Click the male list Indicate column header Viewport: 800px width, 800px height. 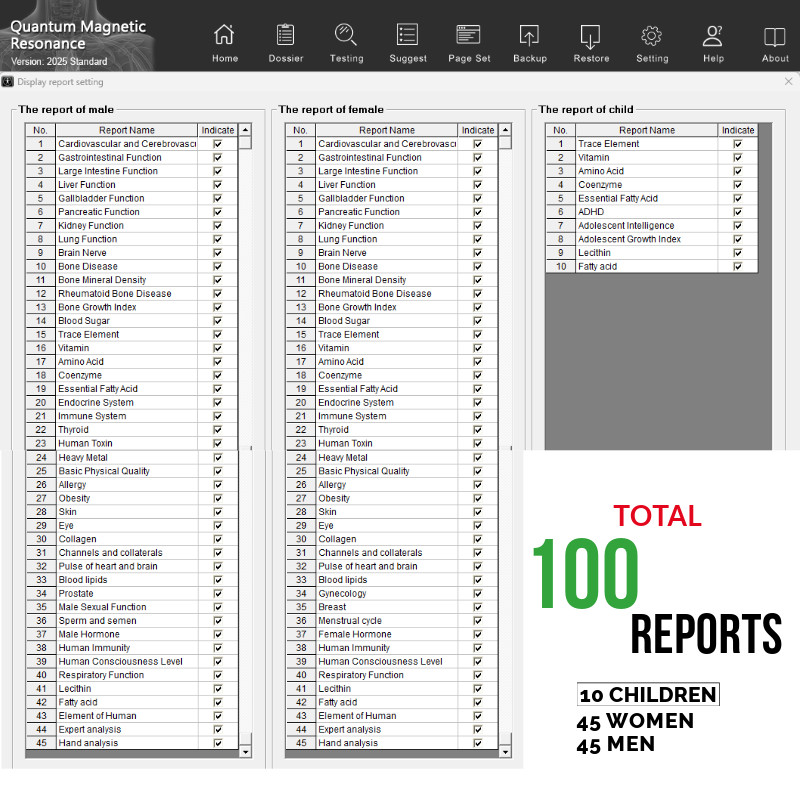pyautogui.click(x=217, y=130)
